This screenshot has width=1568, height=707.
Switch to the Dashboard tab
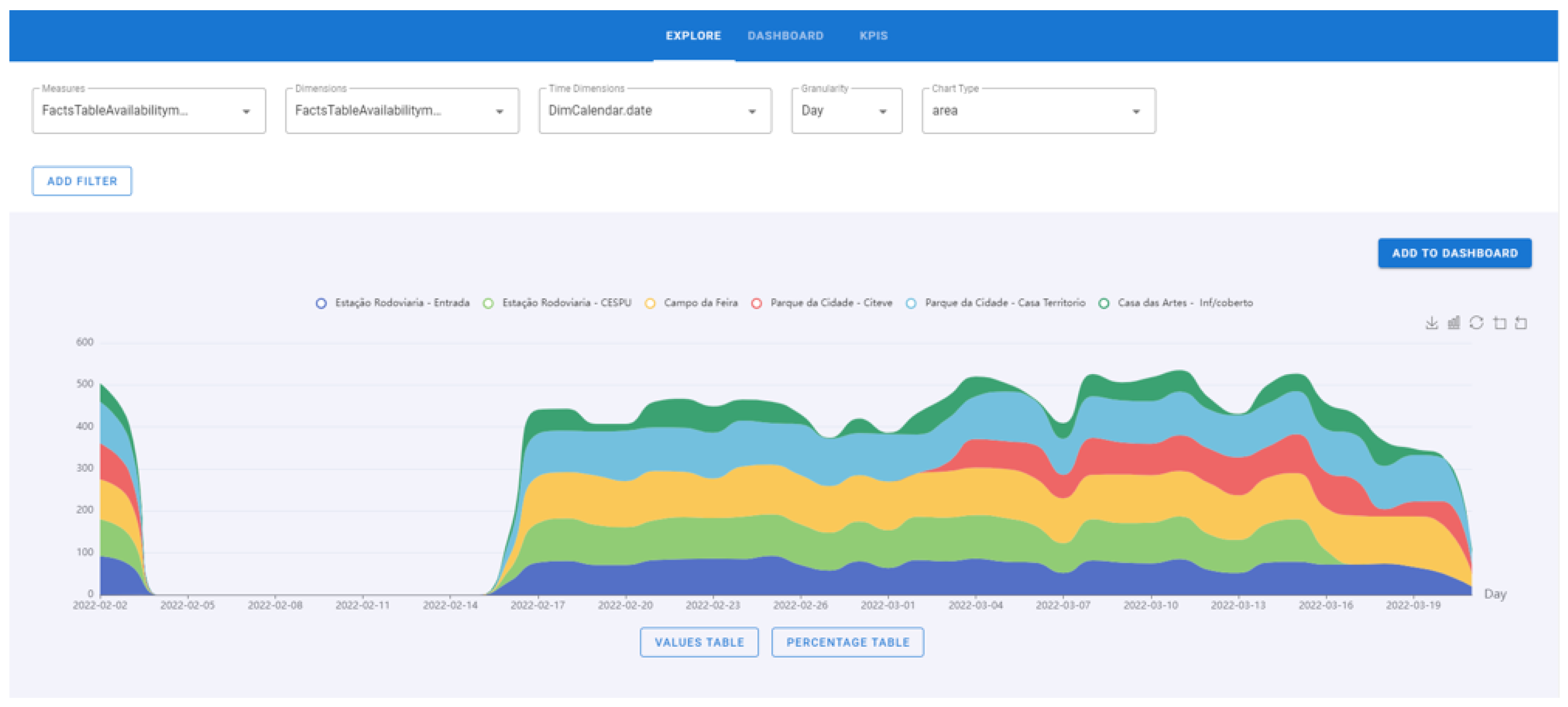point(785,36)
